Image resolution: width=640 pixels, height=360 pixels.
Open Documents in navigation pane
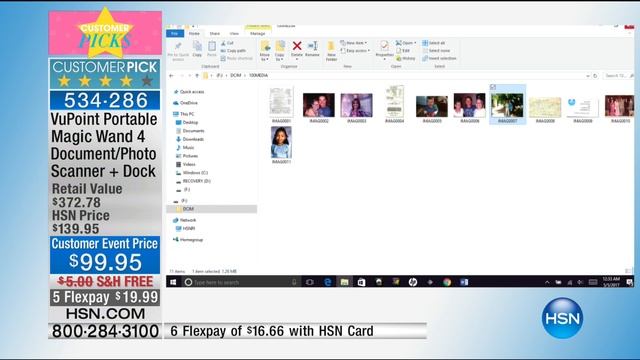190,131
